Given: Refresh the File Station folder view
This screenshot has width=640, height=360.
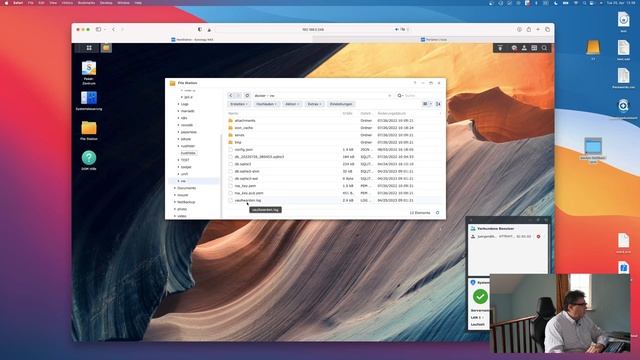Looking at the screenshot, I should [247, 96].
